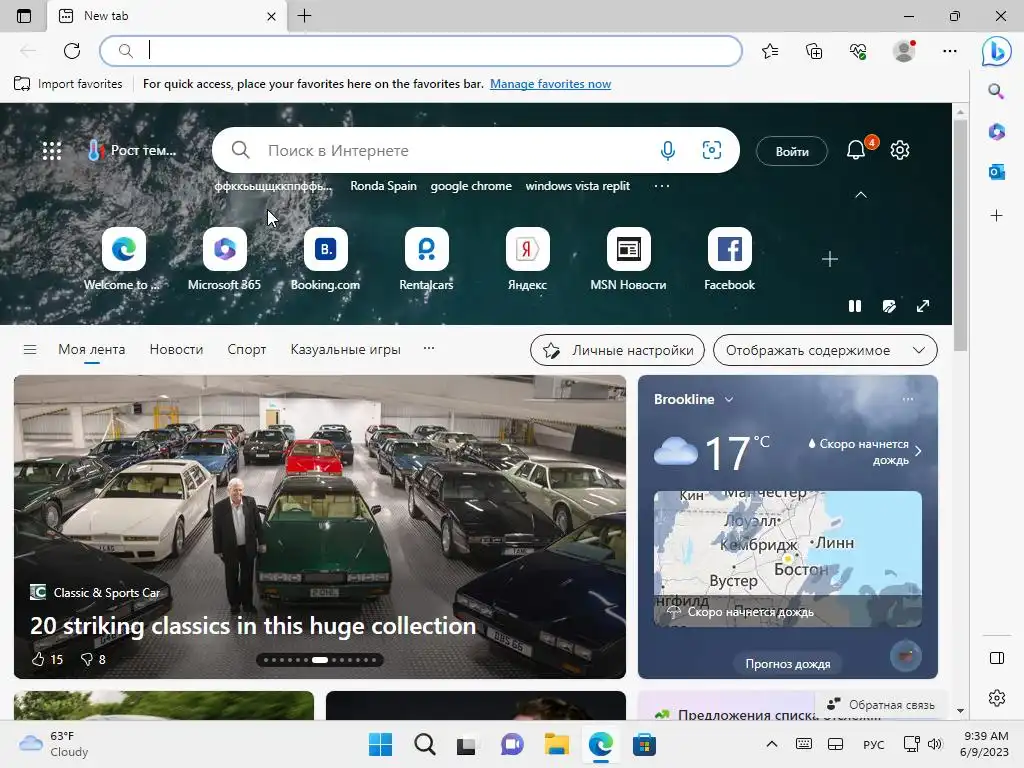Screen dimensions: 1024x768
Task: Show more recent searches ellipsis
Action: (662, 186)
